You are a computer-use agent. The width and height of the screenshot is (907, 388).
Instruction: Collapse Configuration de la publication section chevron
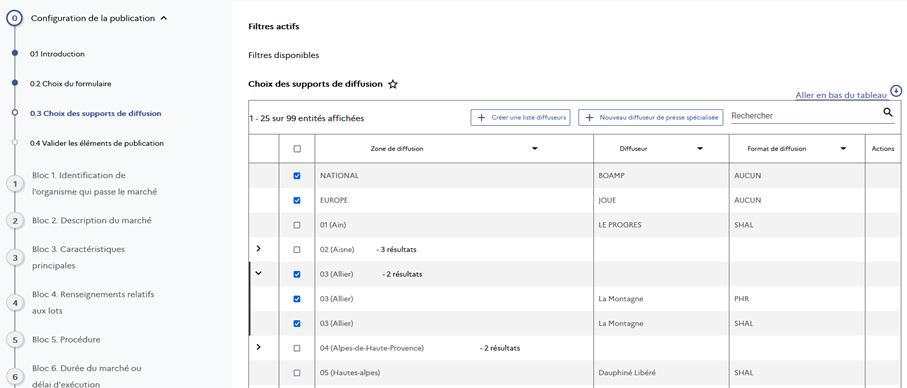point(164,19)
